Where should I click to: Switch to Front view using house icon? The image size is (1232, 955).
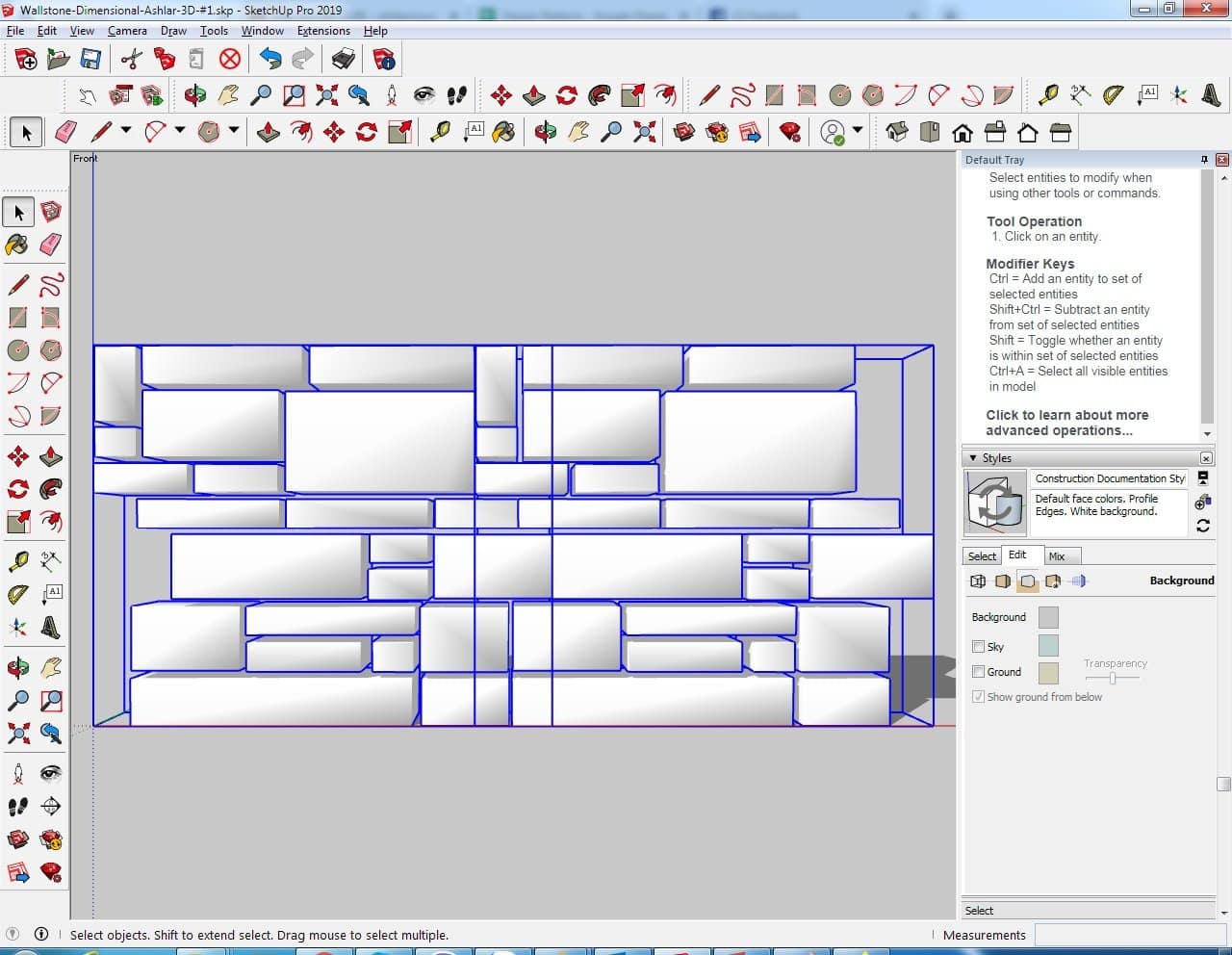click(x=962, y=132)
